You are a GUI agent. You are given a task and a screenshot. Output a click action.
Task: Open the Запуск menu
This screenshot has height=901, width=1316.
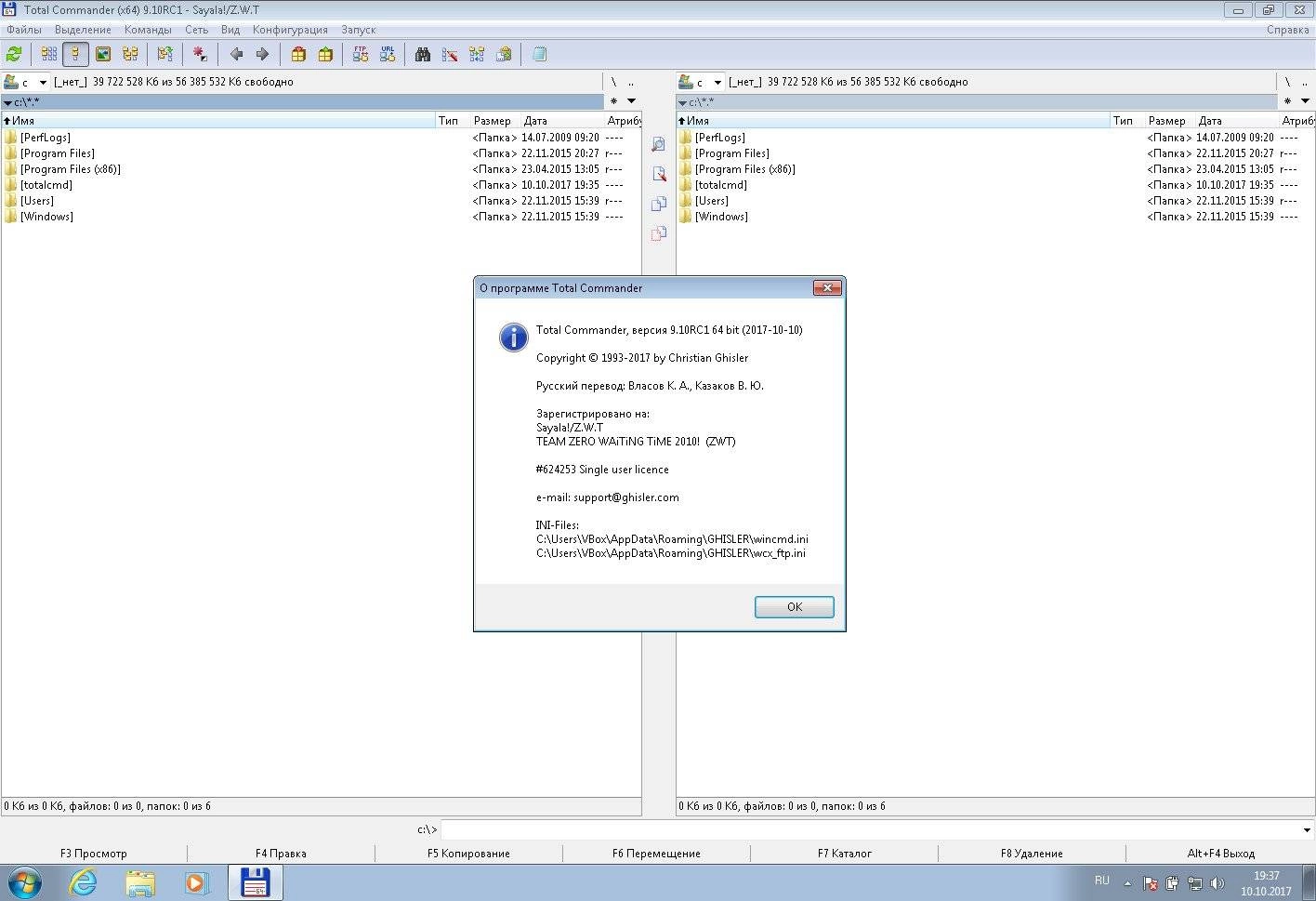coord(358,30)
